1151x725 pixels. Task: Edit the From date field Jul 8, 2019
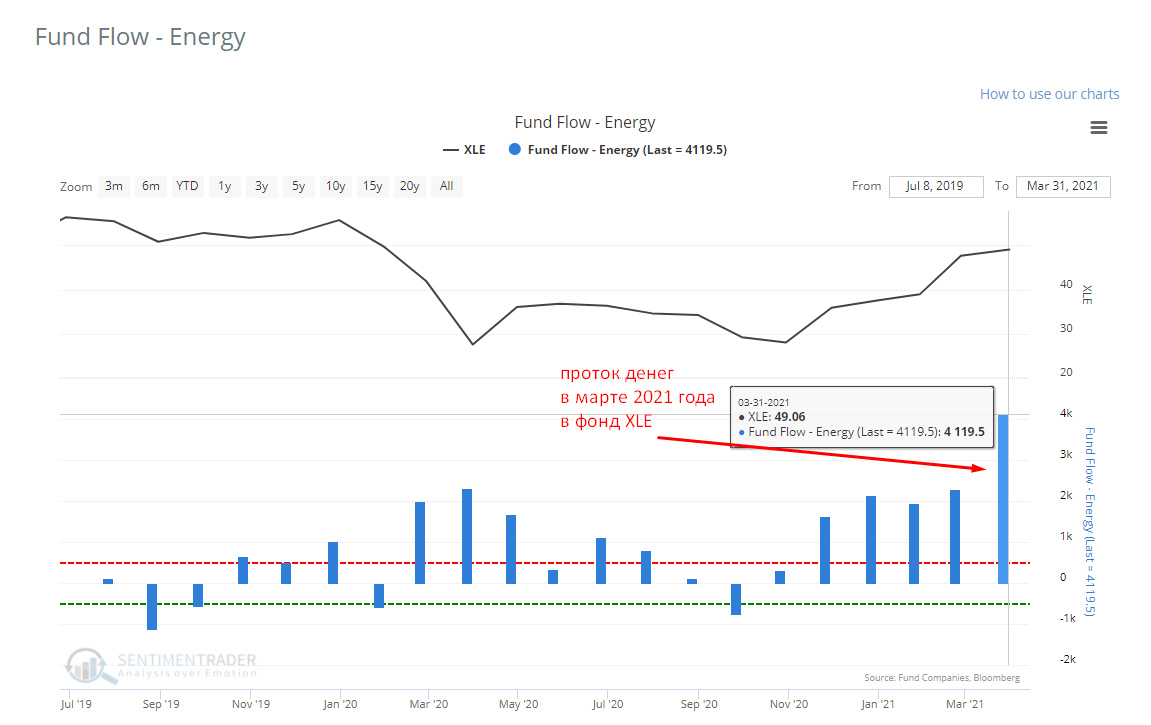click(935, 186)
